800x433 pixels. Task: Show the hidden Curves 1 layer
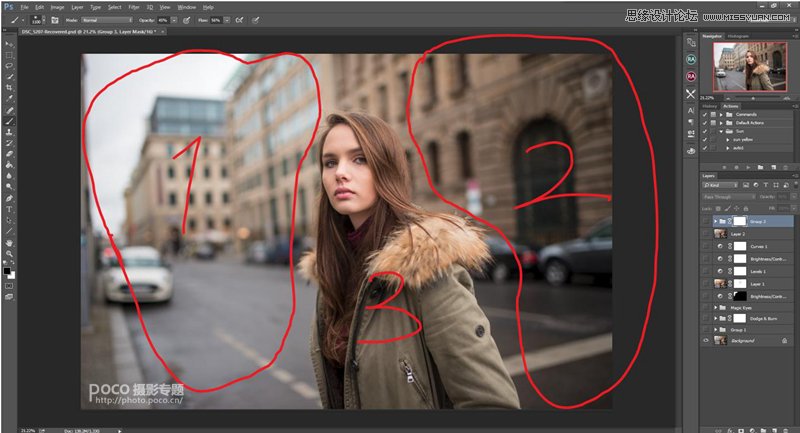707,245
